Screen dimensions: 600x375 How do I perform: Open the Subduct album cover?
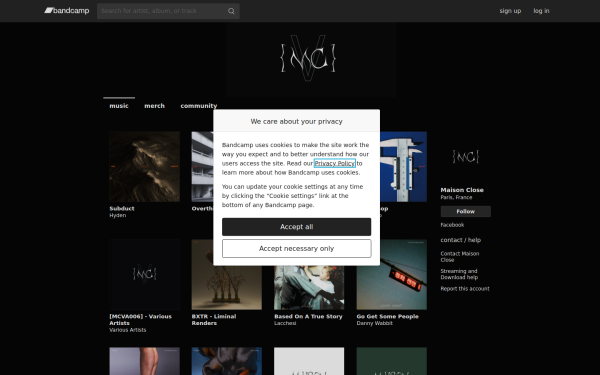pos(144,166)
